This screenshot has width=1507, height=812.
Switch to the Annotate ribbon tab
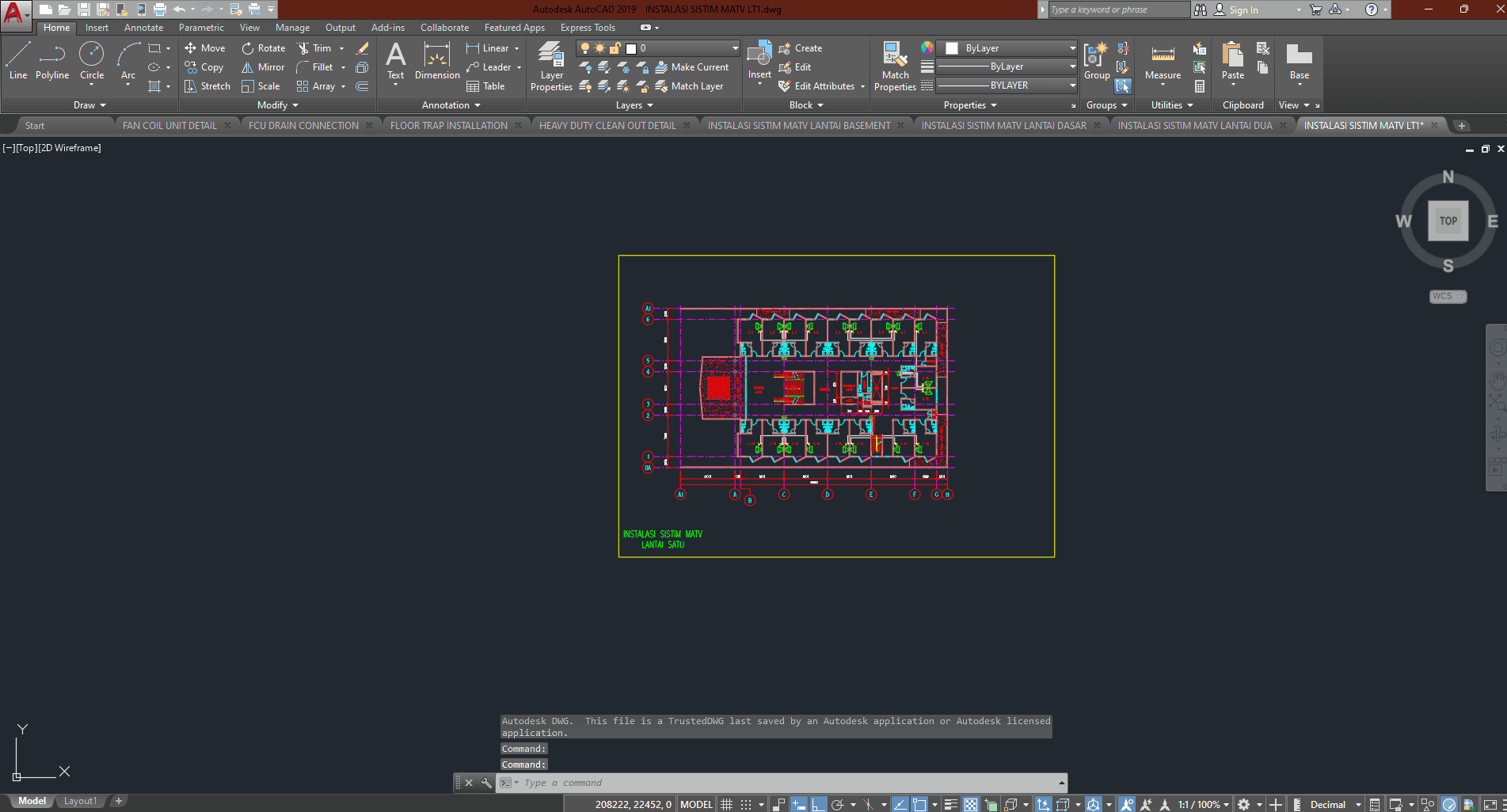coord(143,28)
